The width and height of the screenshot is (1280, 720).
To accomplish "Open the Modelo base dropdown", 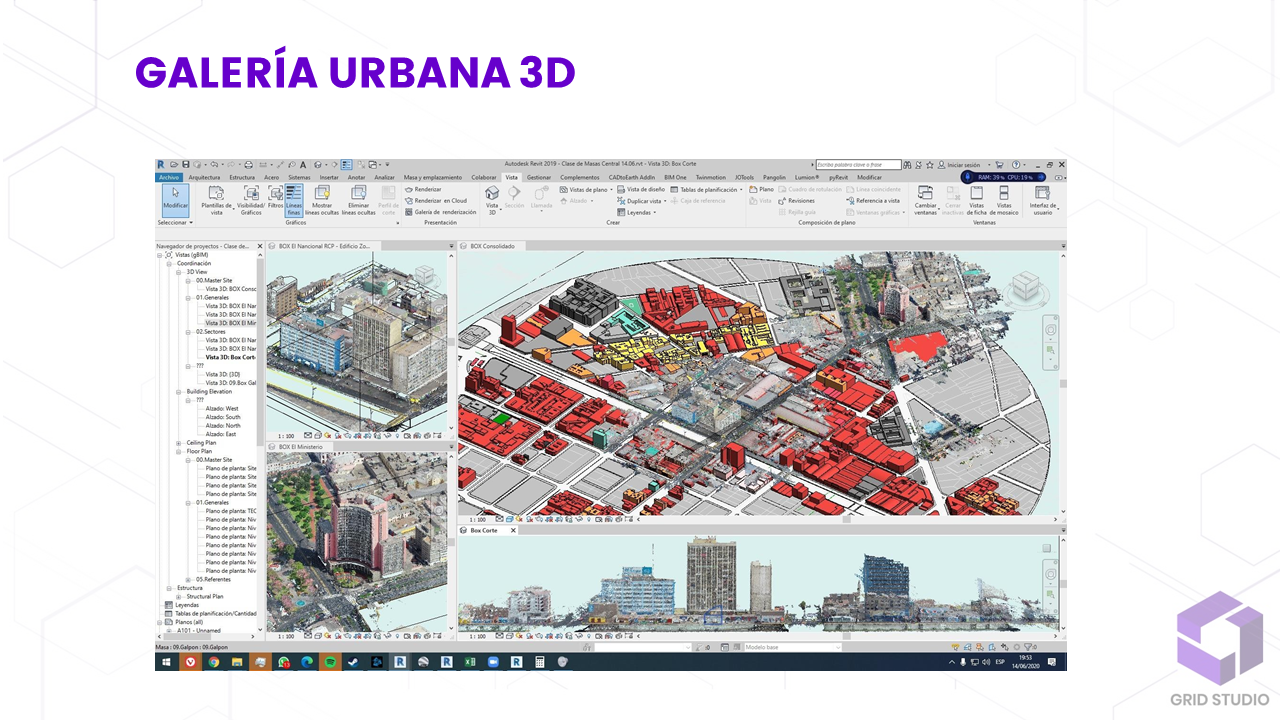I will [x=791, y=647].
